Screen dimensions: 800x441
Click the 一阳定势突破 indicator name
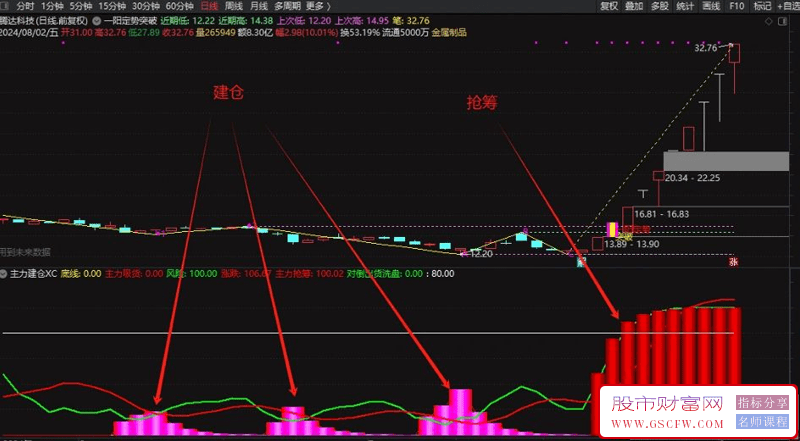click(x=129, y=21)
